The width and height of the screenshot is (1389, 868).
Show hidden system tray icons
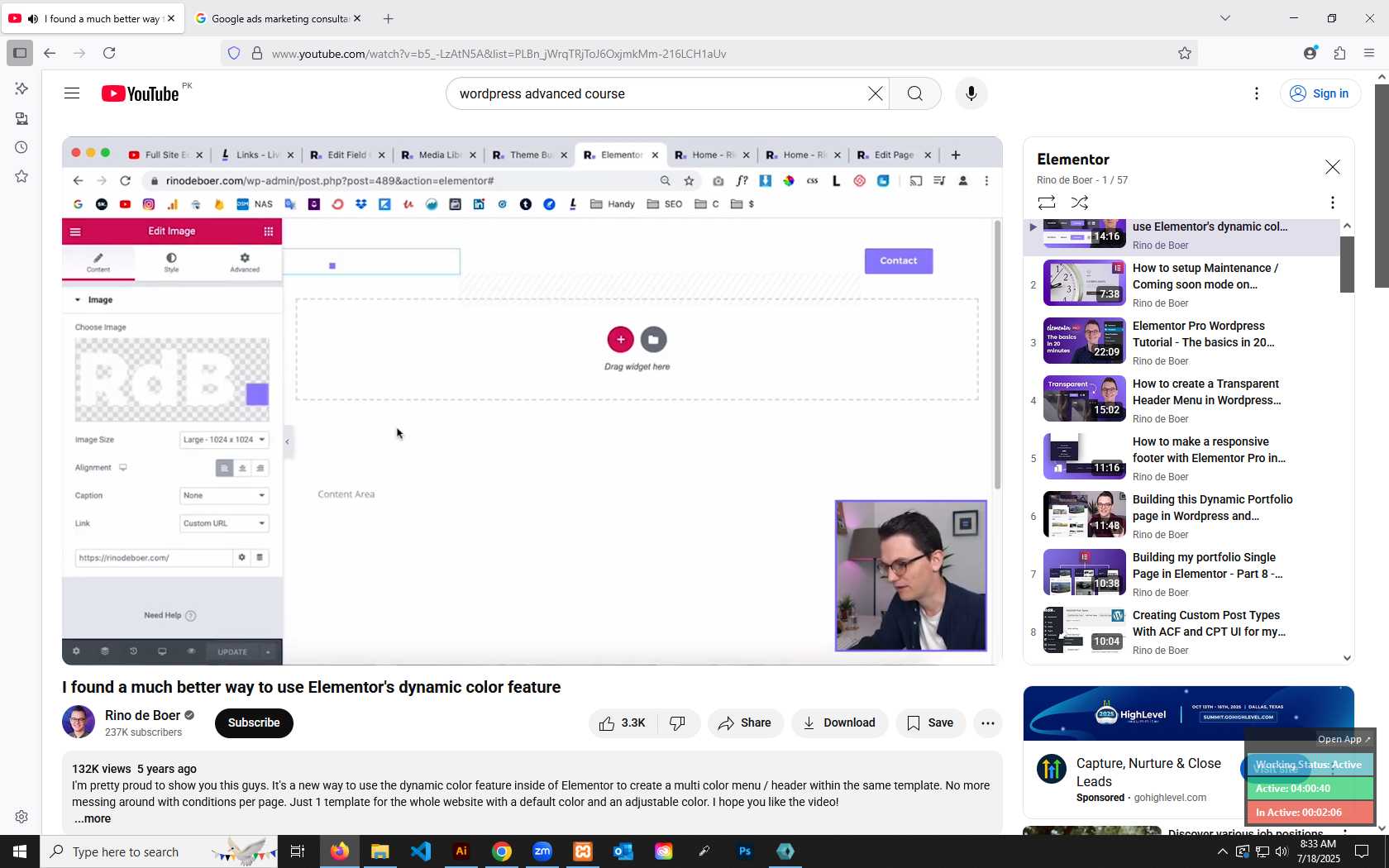[1222, 851]
